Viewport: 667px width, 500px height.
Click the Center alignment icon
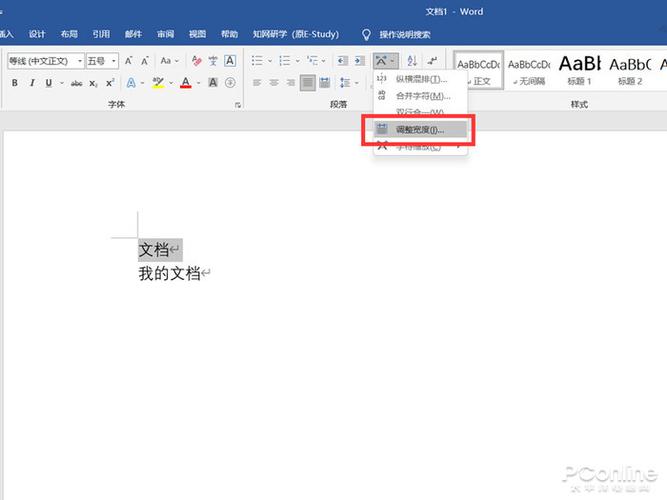[274, 83]
